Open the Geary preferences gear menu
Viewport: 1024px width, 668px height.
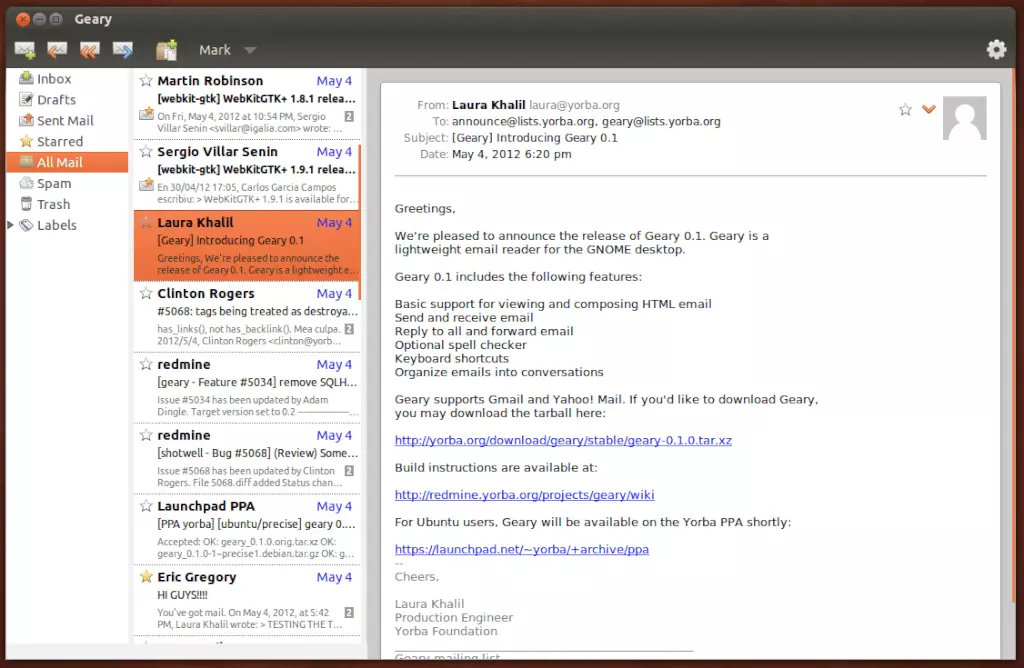click(x=996, y=48)
